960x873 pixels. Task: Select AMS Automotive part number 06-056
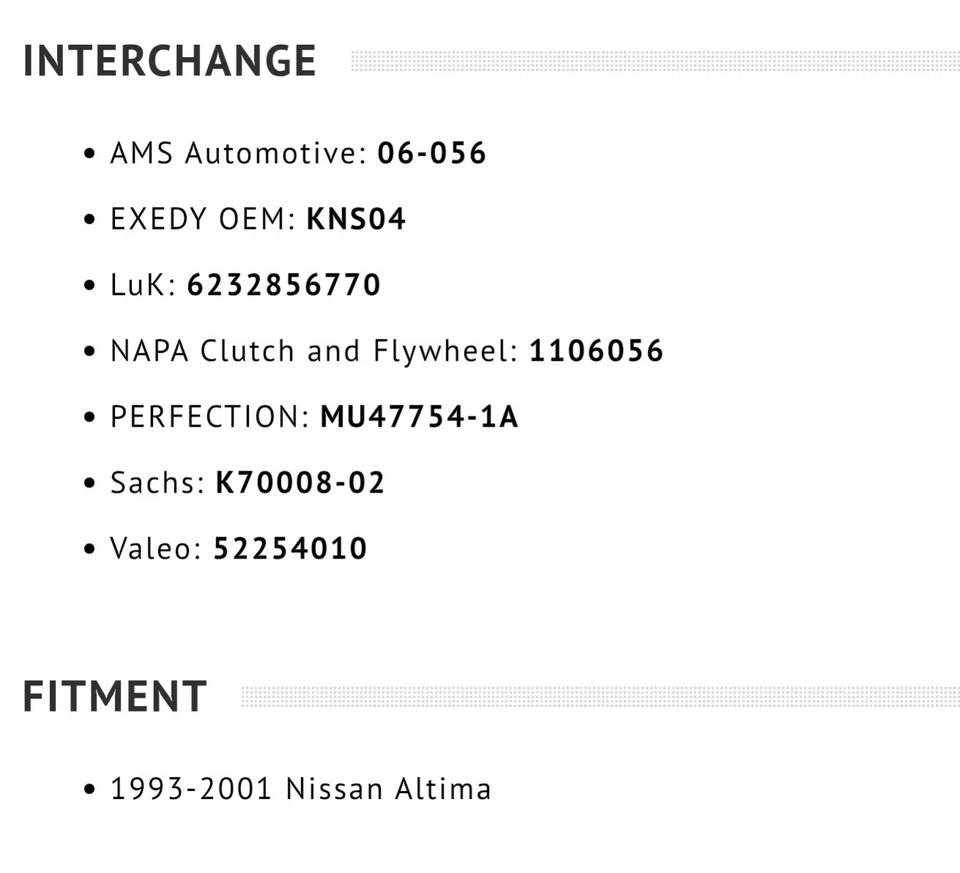431,153
